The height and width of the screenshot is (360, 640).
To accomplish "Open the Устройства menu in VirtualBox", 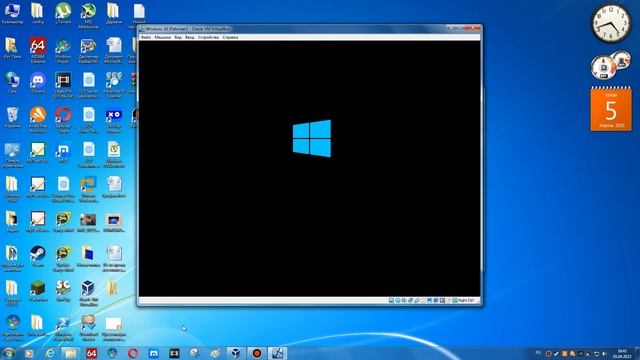I will (x=208, y=37).
